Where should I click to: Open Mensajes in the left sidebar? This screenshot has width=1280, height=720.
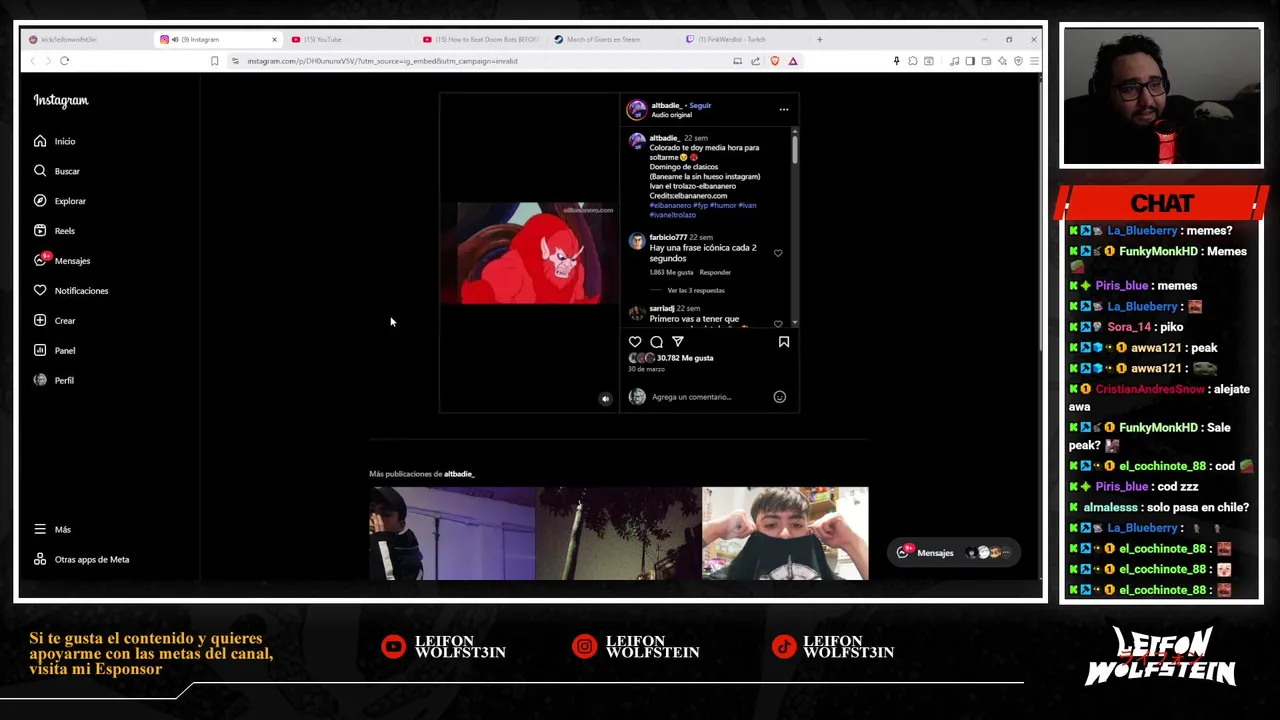[x=61, y=261]
